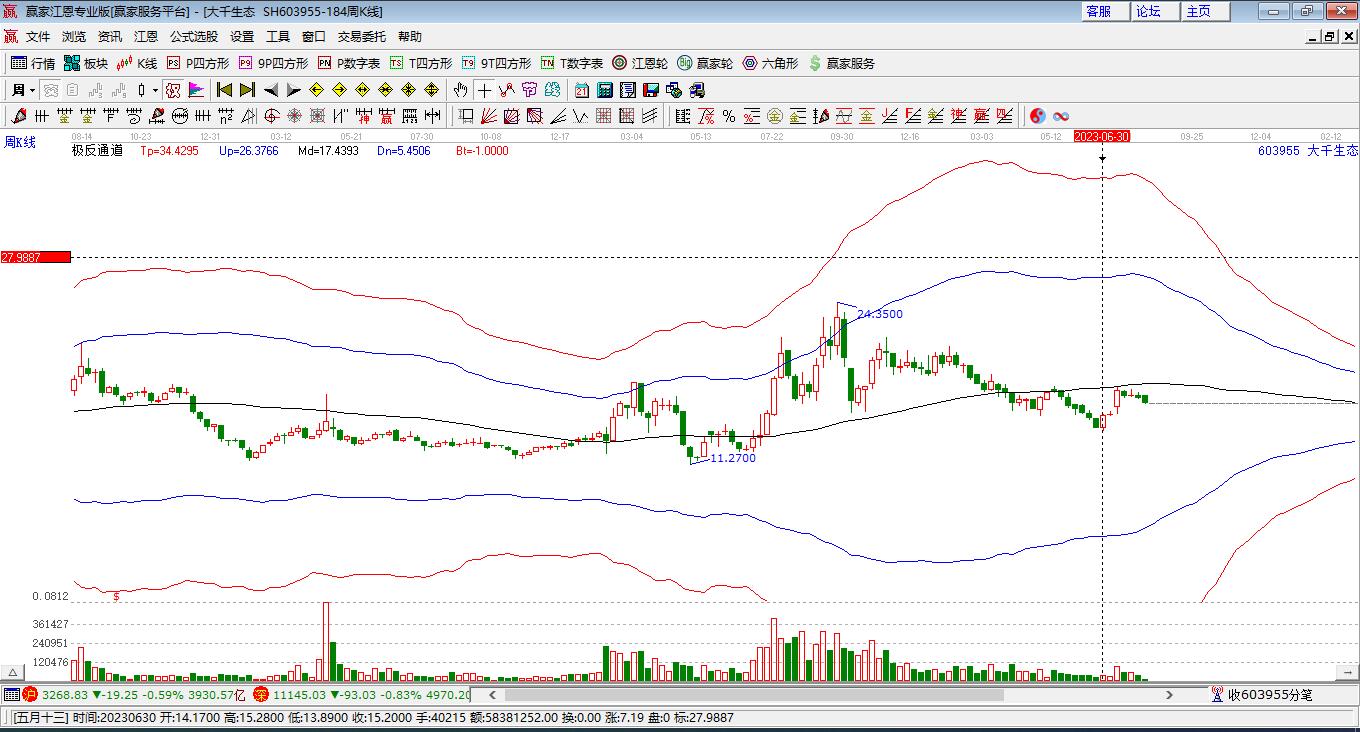Click the volume panel up-triangle button

pos(13,673)
